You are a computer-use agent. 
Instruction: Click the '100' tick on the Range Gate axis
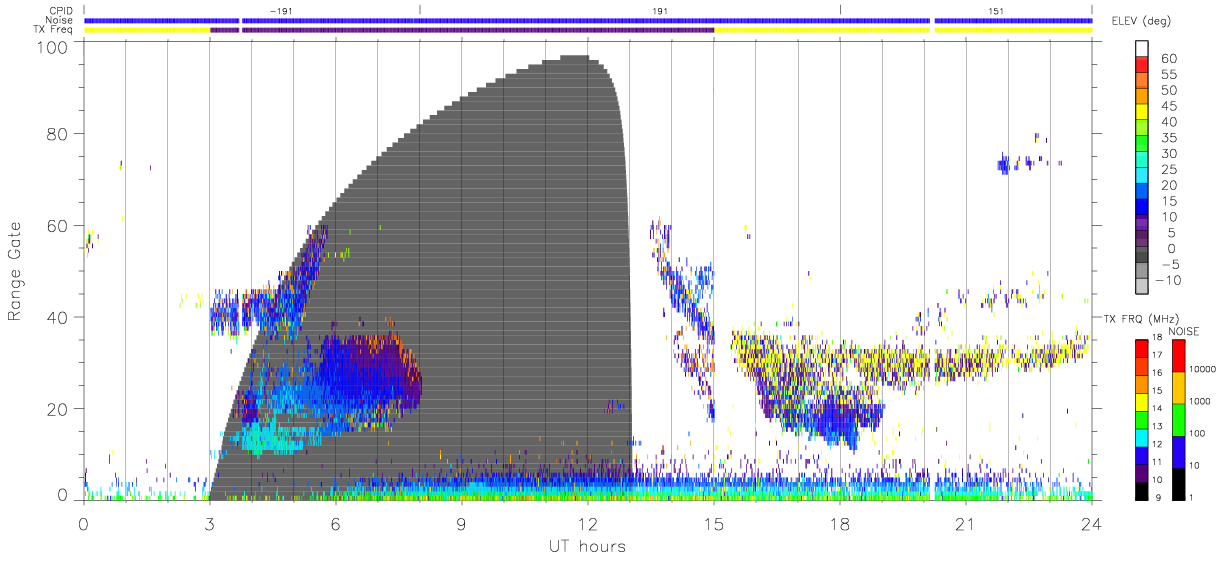tap(54, 47)
